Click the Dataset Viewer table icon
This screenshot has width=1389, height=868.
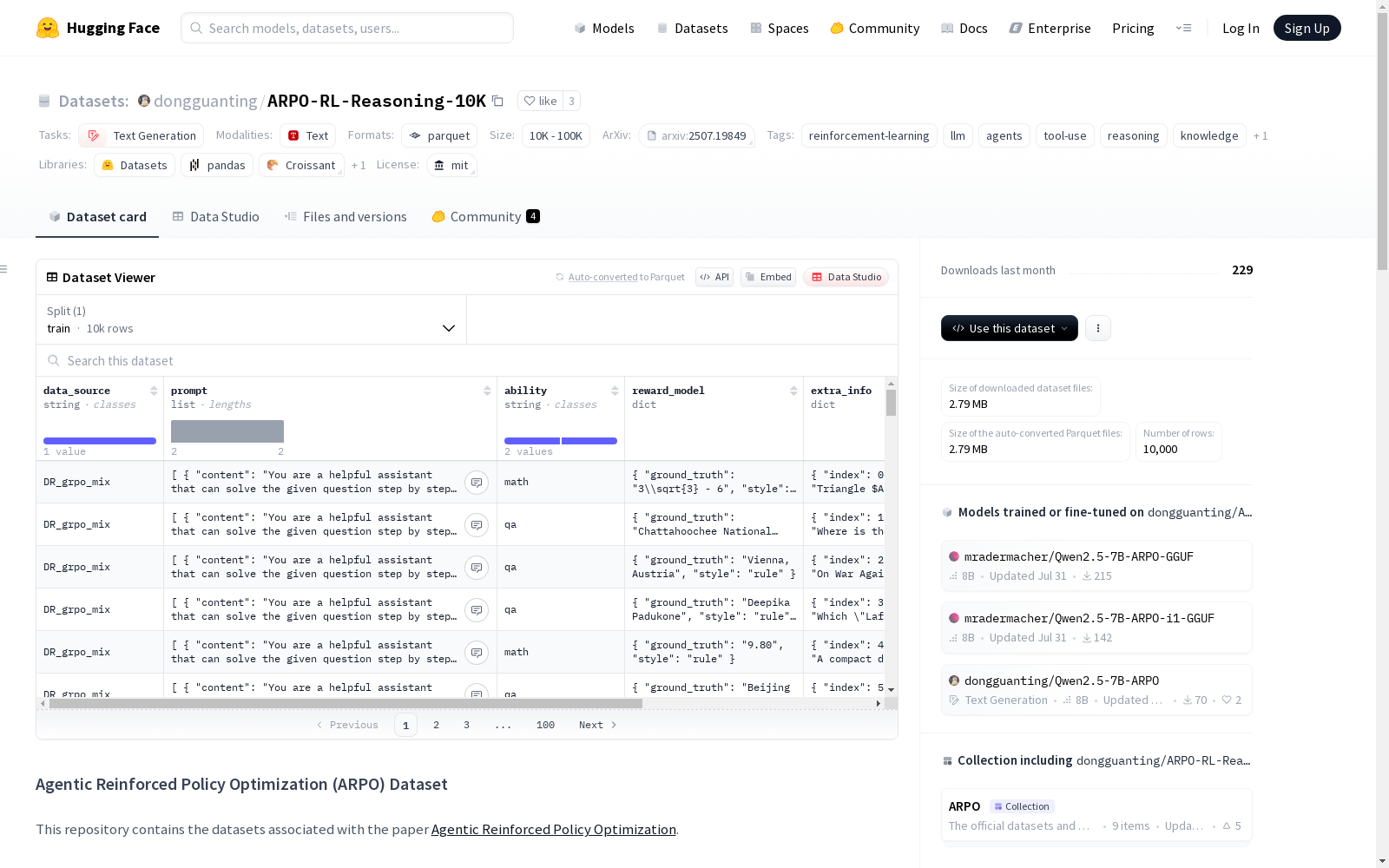pos(52,277)
